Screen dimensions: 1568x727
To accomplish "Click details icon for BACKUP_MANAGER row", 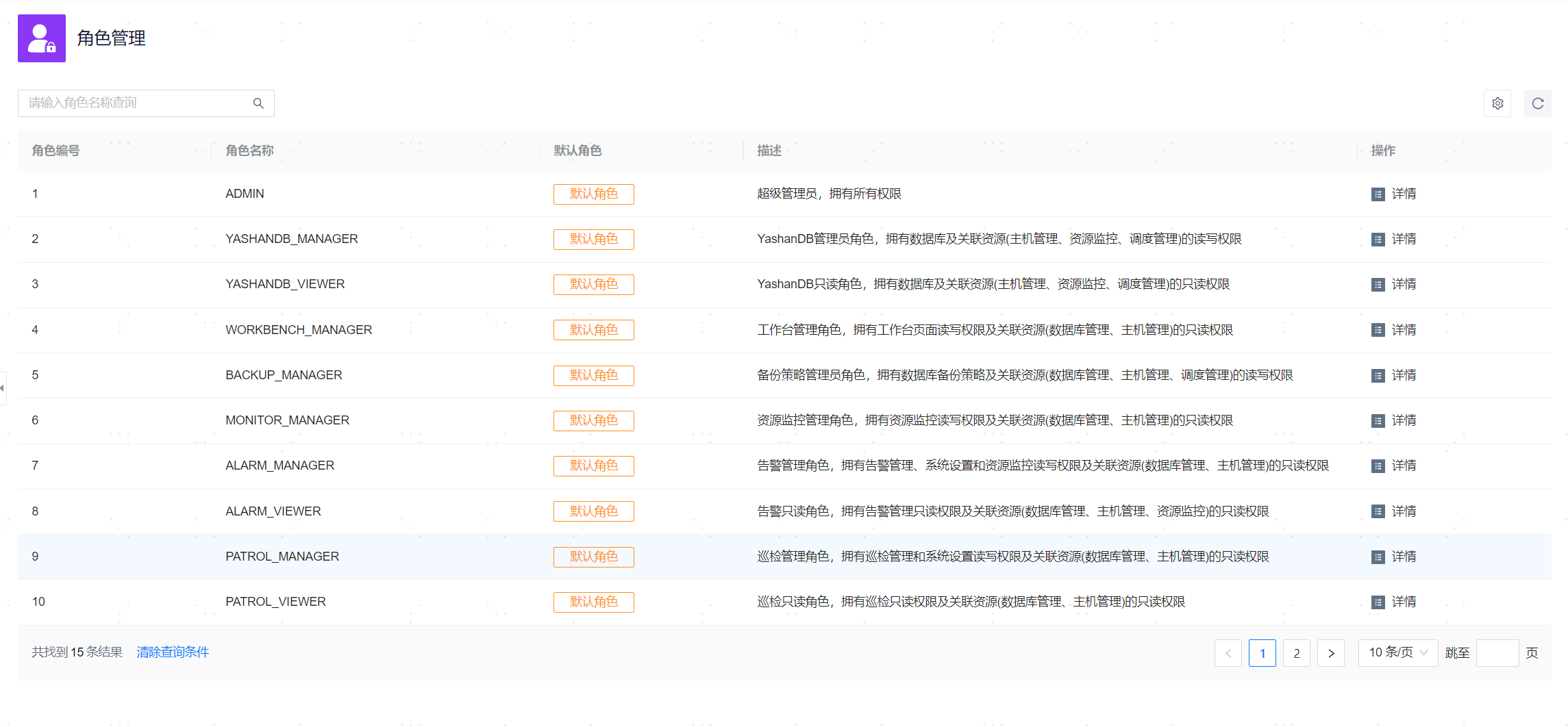I will [1378, 376].
